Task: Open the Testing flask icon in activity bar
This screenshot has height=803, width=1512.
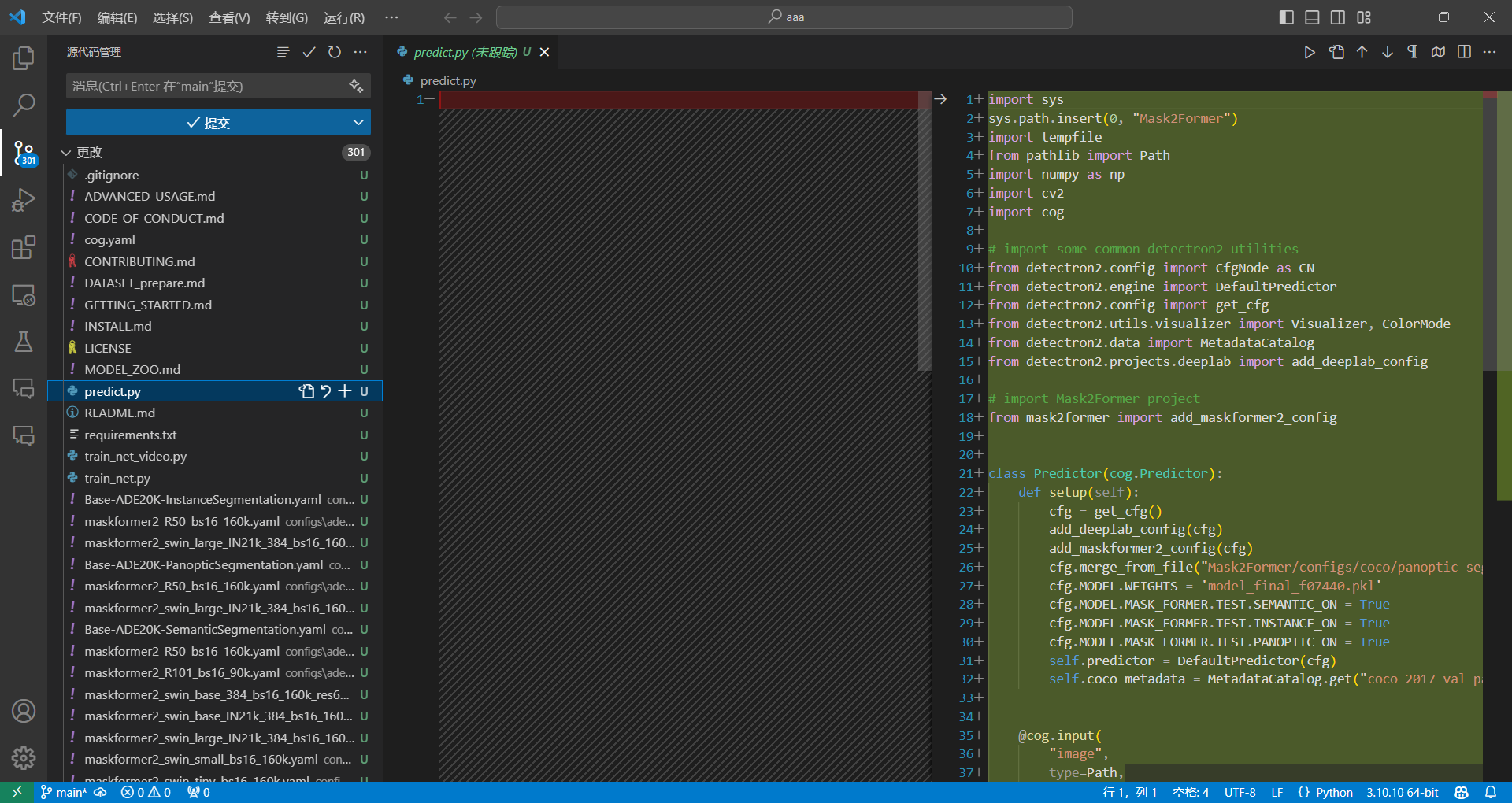Action: 24,342
